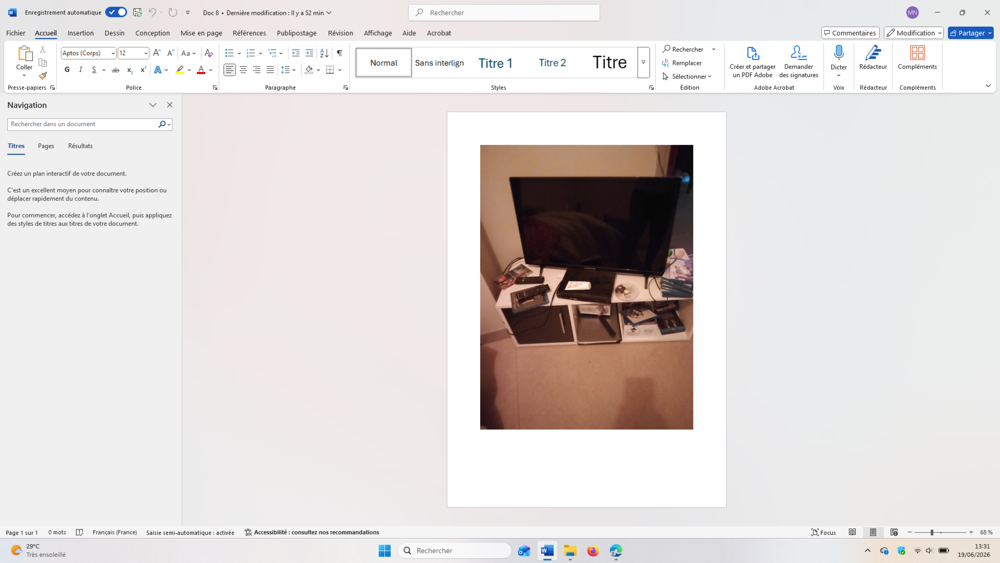Open the Modification mode dropdown
Image resolution: width=1000 pixels, height=563 pixels.
913,33
